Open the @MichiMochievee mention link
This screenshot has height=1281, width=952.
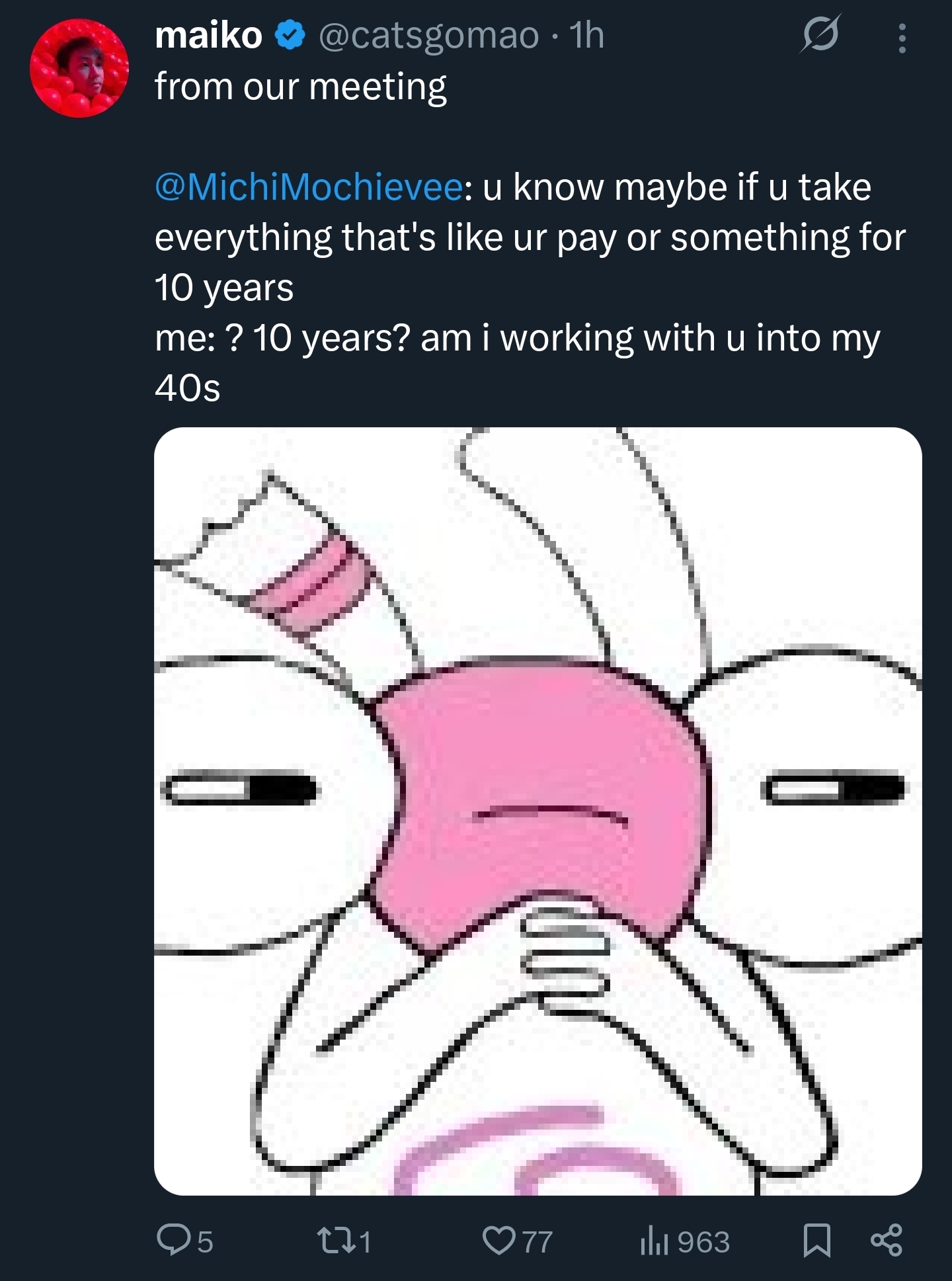tap(309, 187)
